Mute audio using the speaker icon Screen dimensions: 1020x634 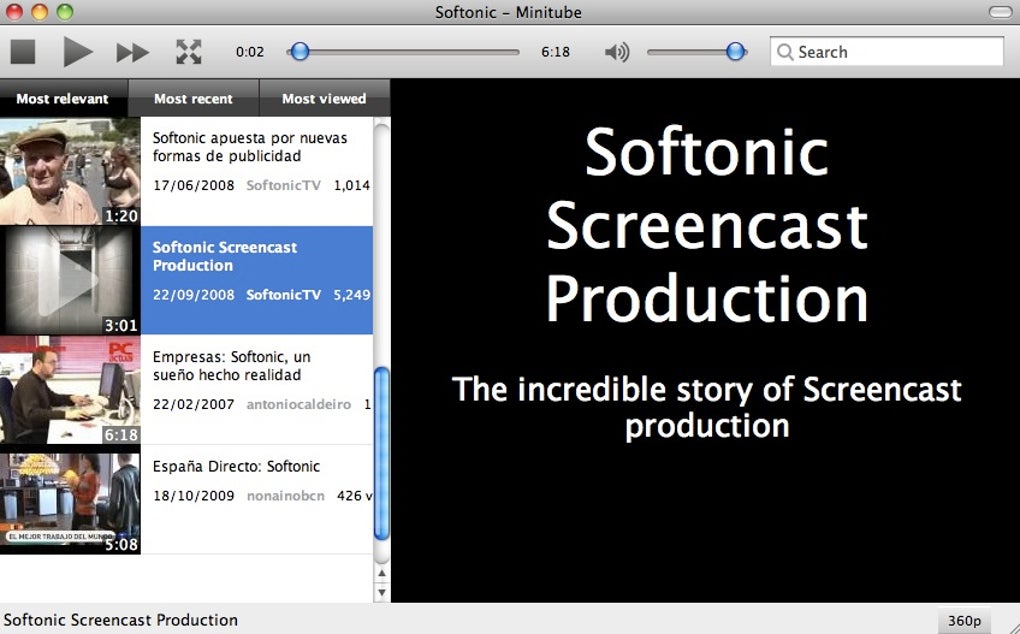(617, 52)
